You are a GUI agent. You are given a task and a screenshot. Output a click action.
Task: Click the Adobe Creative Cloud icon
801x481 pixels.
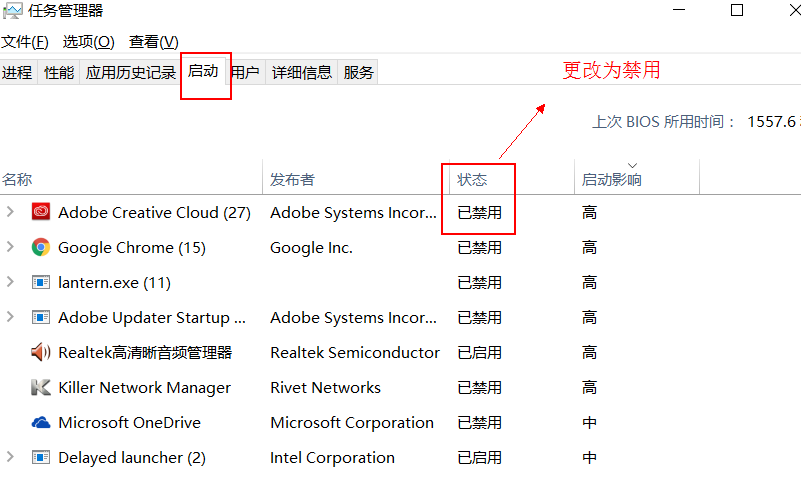point(41,211)
